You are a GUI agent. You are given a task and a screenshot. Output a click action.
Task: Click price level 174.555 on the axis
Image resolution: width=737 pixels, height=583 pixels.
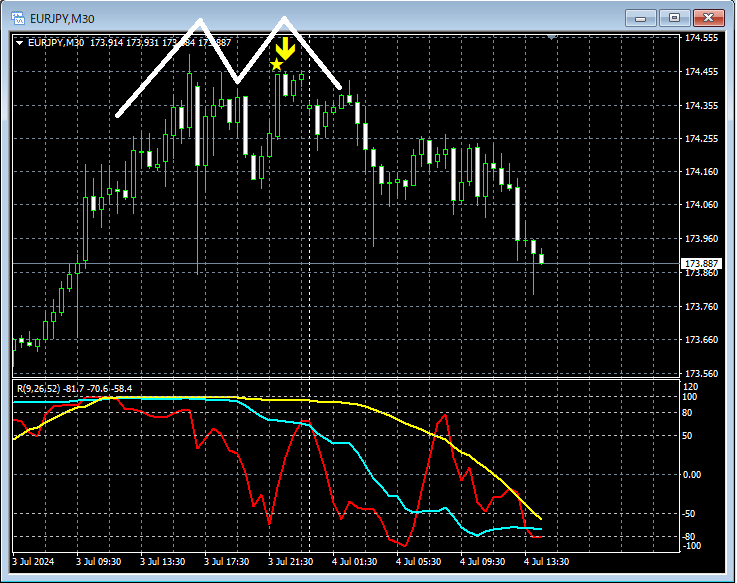[x=701, y=38]
